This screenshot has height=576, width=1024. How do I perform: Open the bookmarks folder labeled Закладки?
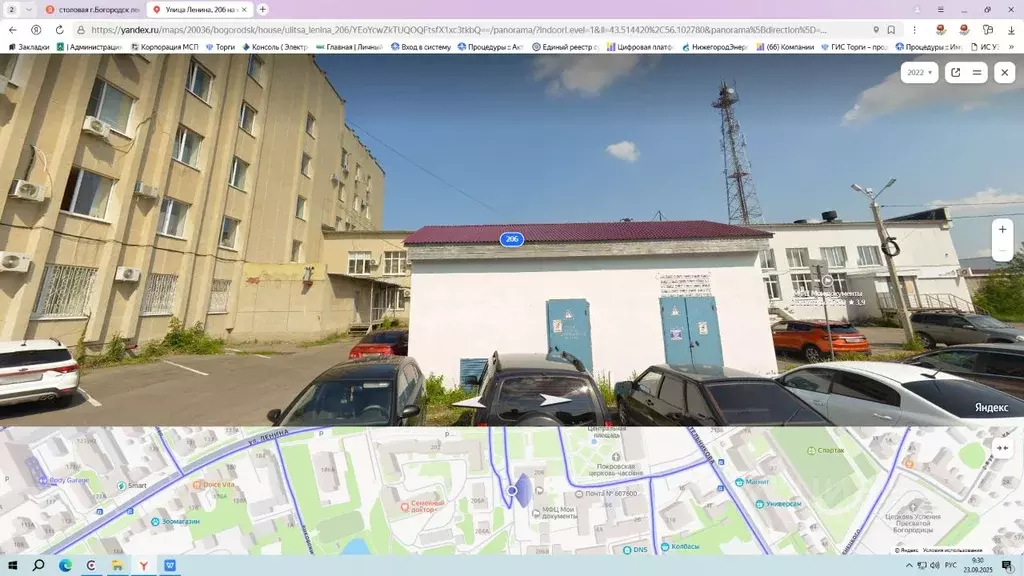tap(30, 45)
